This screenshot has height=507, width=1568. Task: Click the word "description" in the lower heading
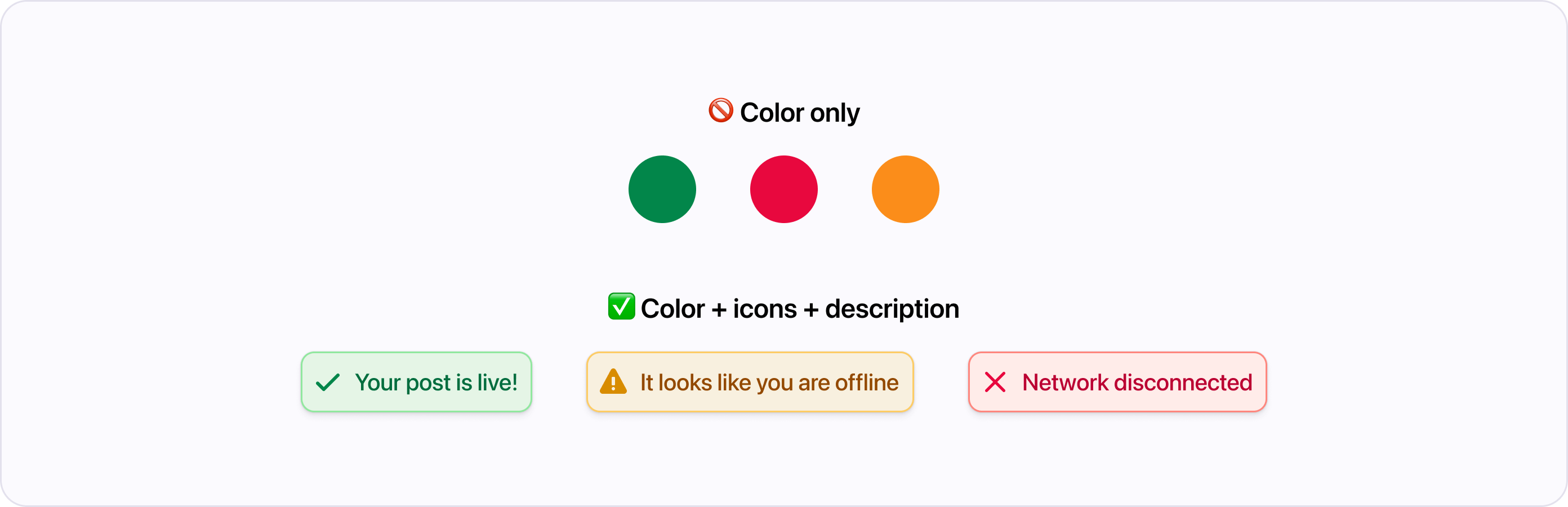[x=892, y=309]
